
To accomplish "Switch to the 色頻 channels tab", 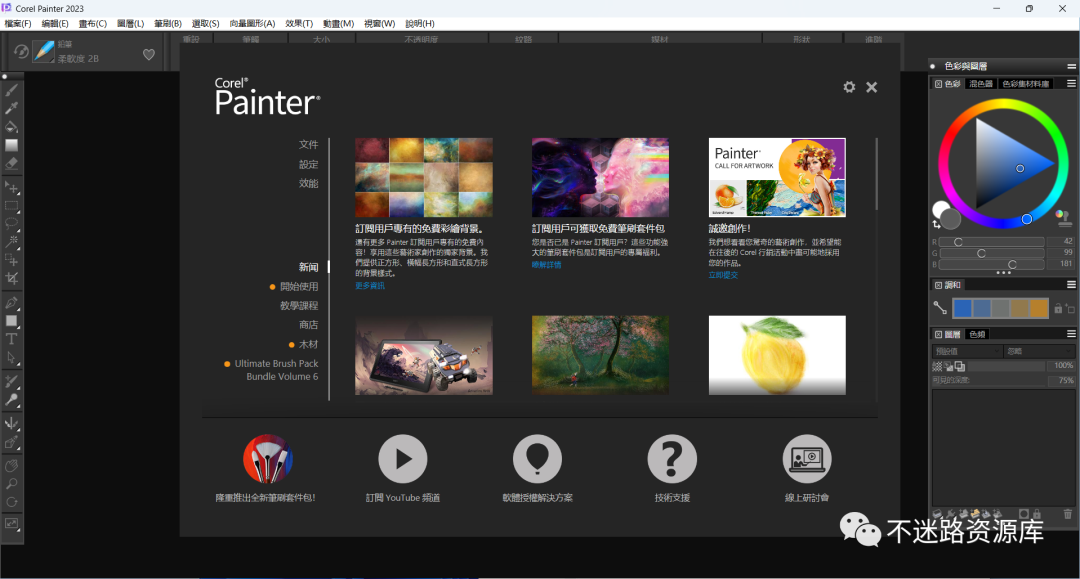I will coord(977,334).
